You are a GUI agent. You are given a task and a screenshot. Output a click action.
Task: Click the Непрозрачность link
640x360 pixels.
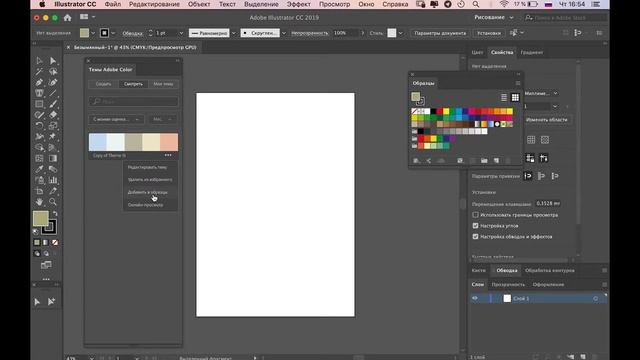coord(309,33)
